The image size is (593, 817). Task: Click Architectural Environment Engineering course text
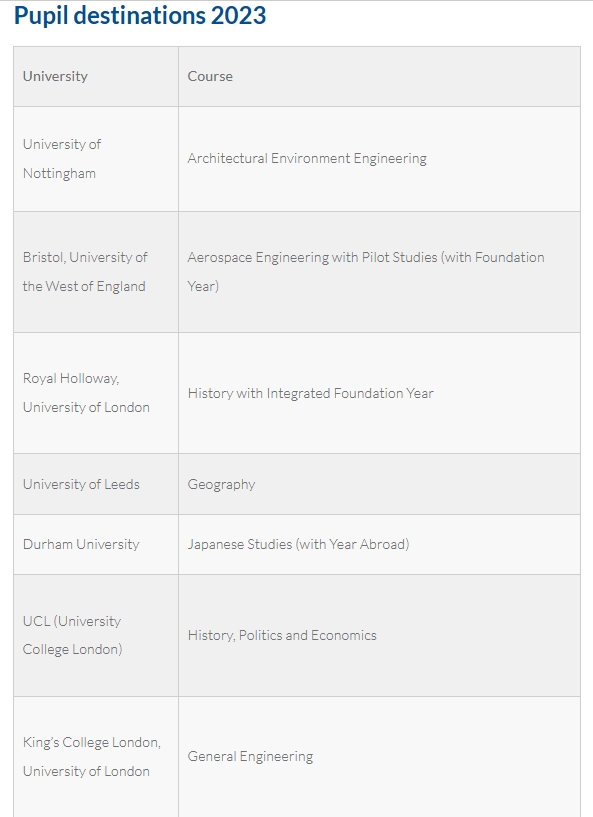click(307, 158)
